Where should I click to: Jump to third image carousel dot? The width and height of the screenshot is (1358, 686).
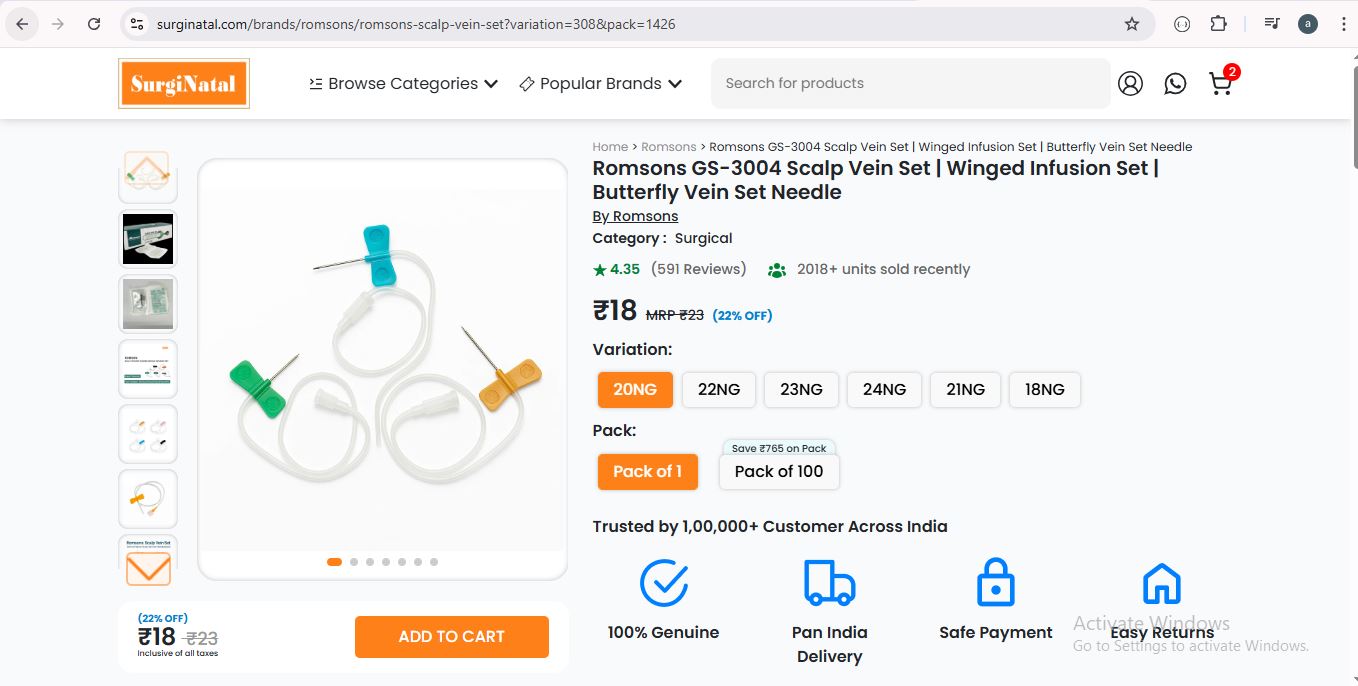370,562
